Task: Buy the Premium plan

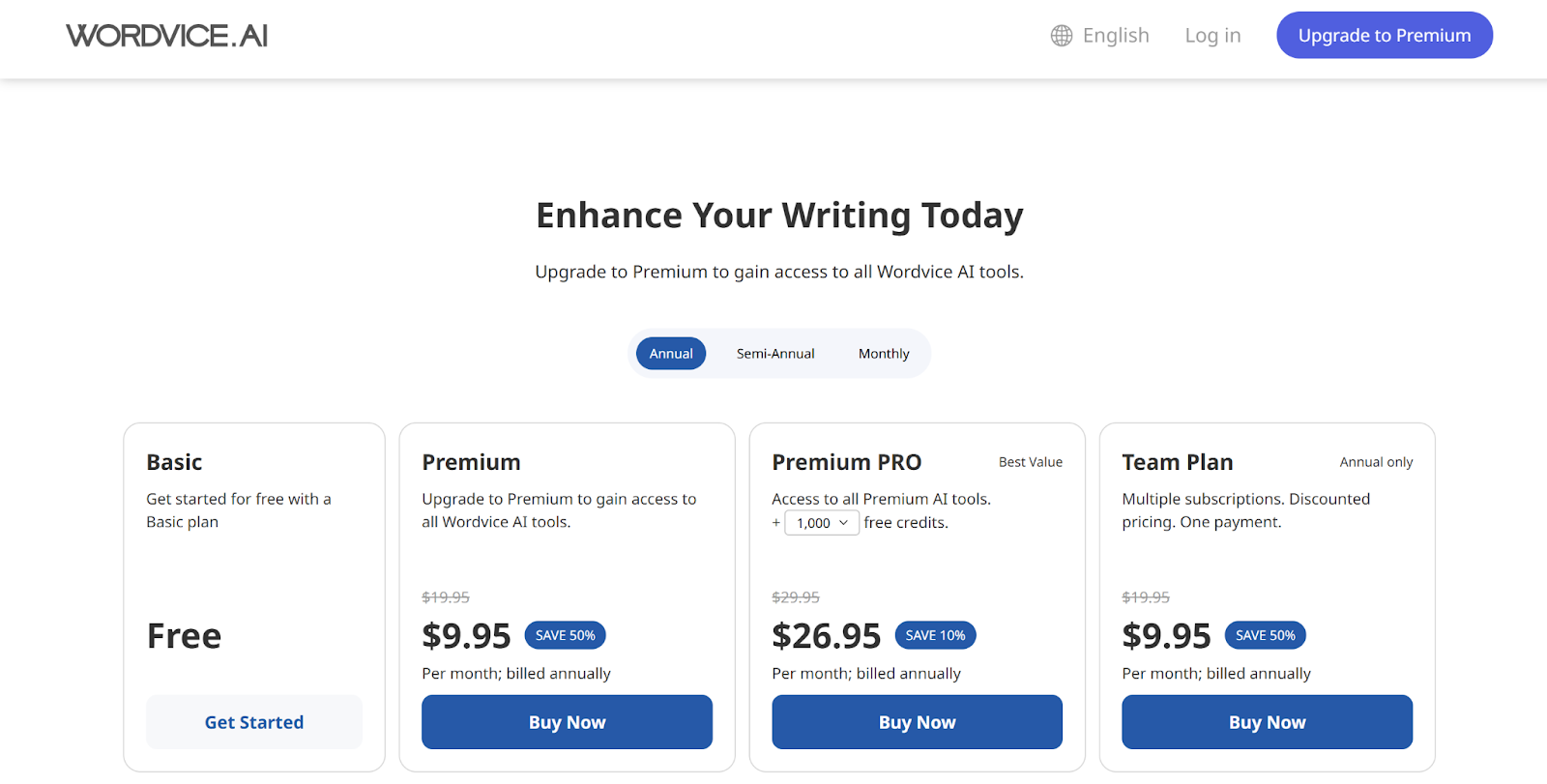Action: click(x=567, y=721)
